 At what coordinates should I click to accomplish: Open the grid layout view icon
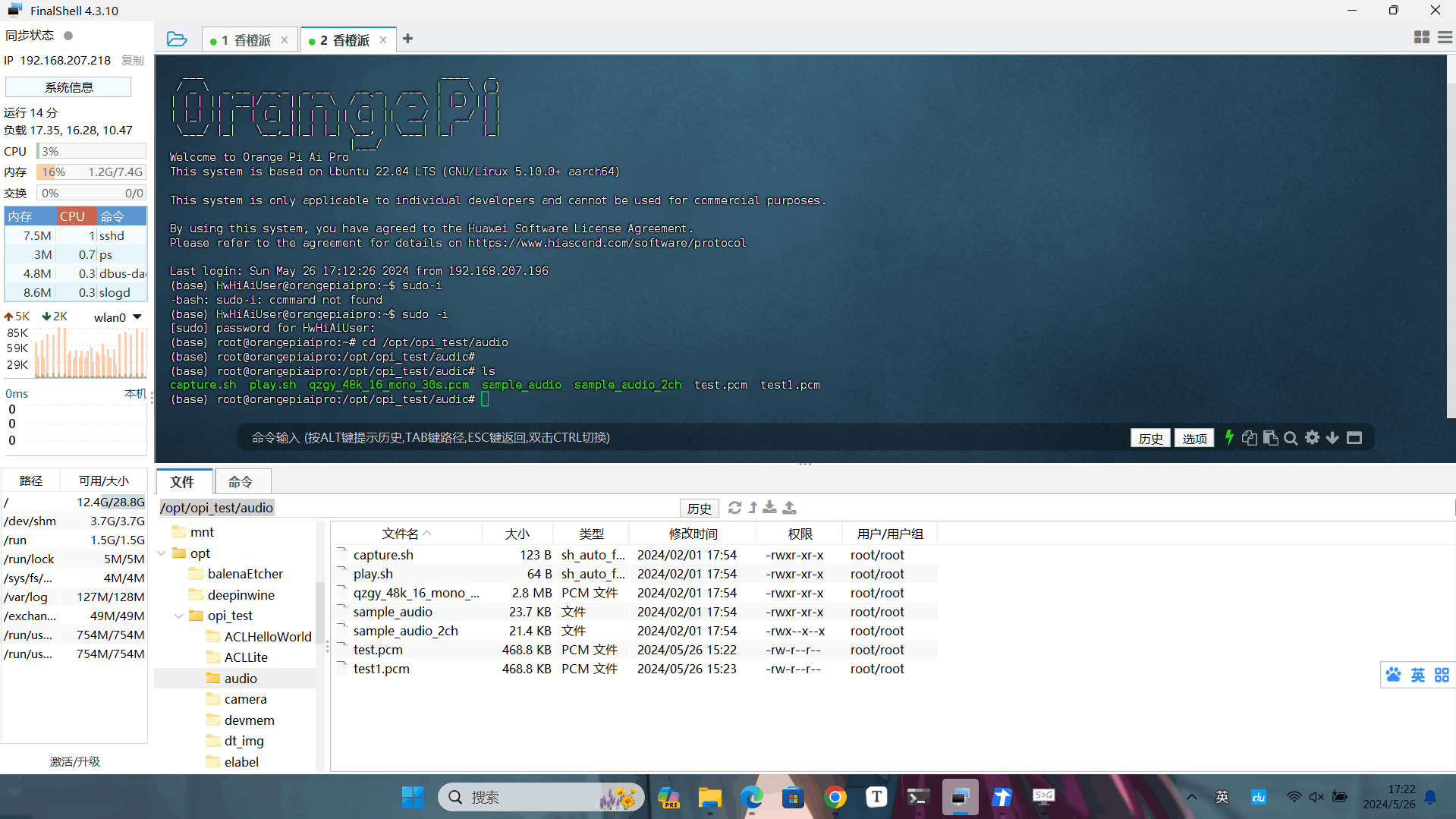pos(1422,37)
